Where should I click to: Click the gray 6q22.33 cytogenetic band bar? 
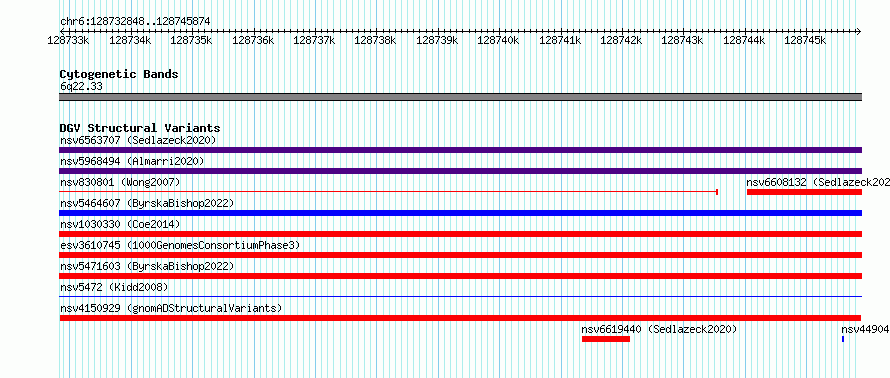coord(460,97)
